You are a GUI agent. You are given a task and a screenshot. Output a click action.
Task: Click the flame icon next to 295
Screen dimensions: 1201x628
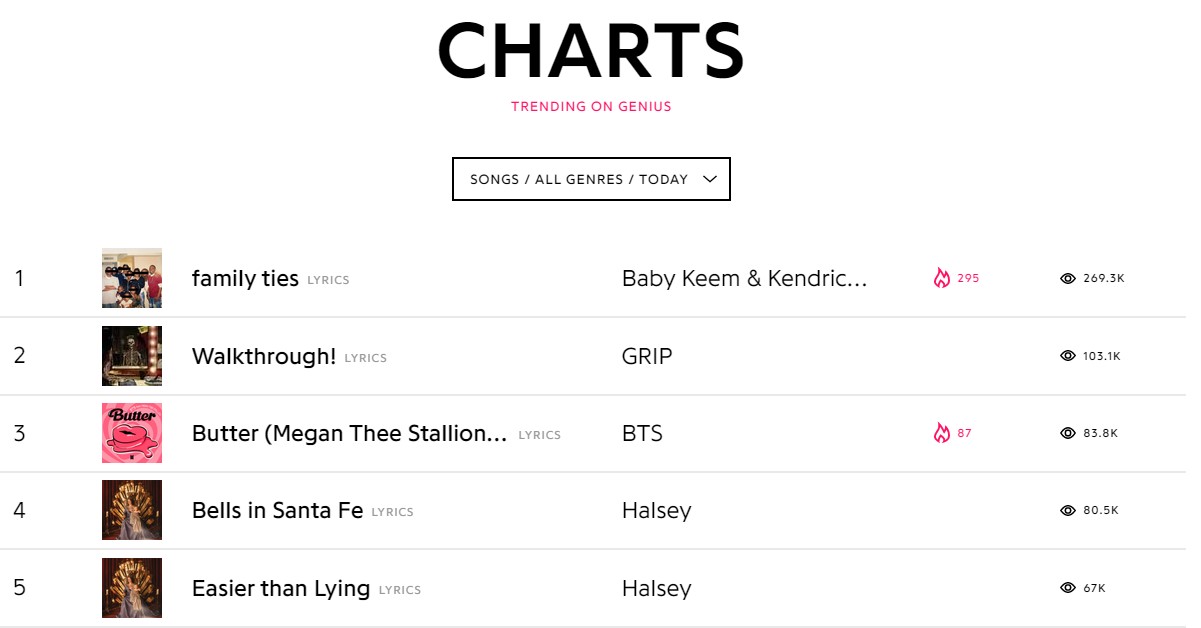click(941, 278)
